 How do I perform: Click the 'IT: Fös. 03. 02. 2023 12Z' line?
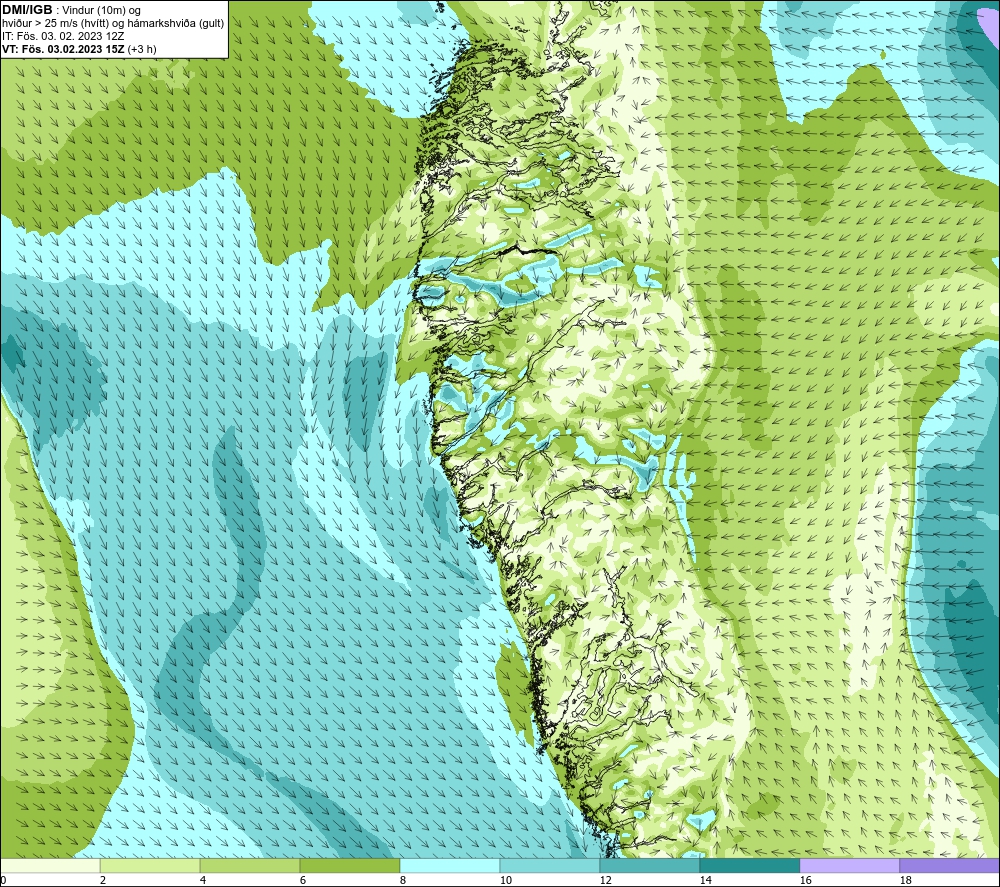63,36
